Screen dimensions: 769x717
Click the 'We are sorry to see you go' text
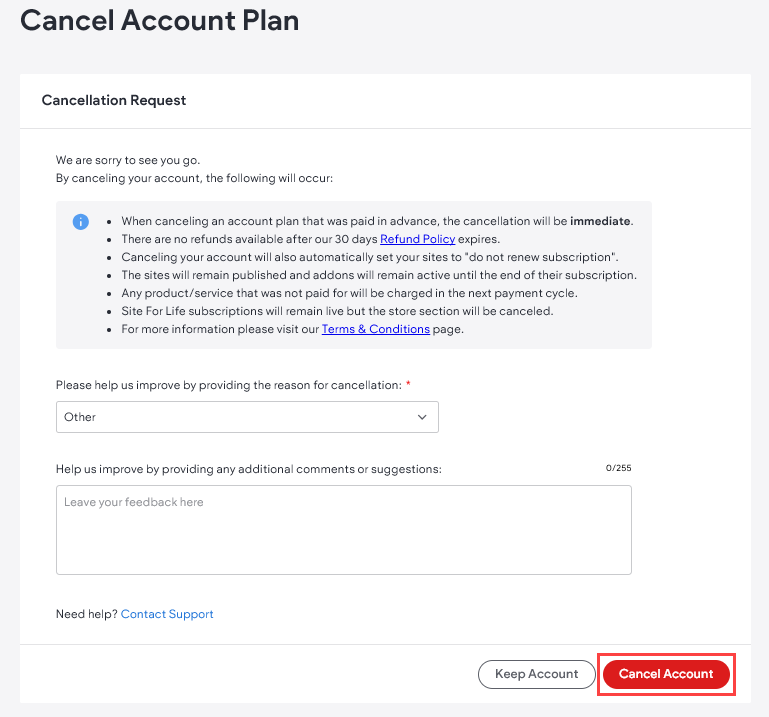pos(135,160)
